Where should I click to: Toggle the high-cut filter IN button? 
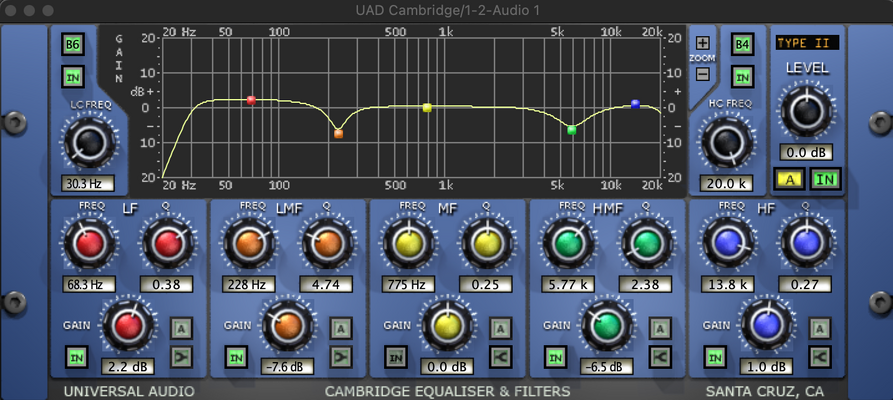(x=742, y=76)
